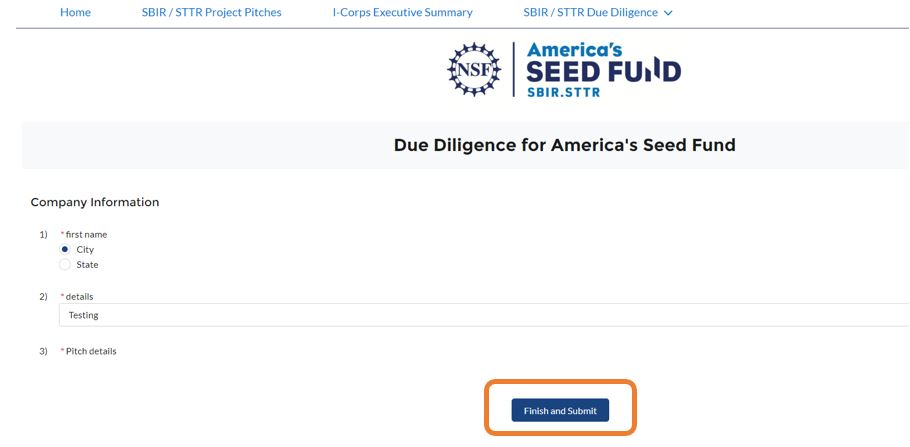Click the Company Information section heading
Screen dimensions: 910x447
click(95, 202)
